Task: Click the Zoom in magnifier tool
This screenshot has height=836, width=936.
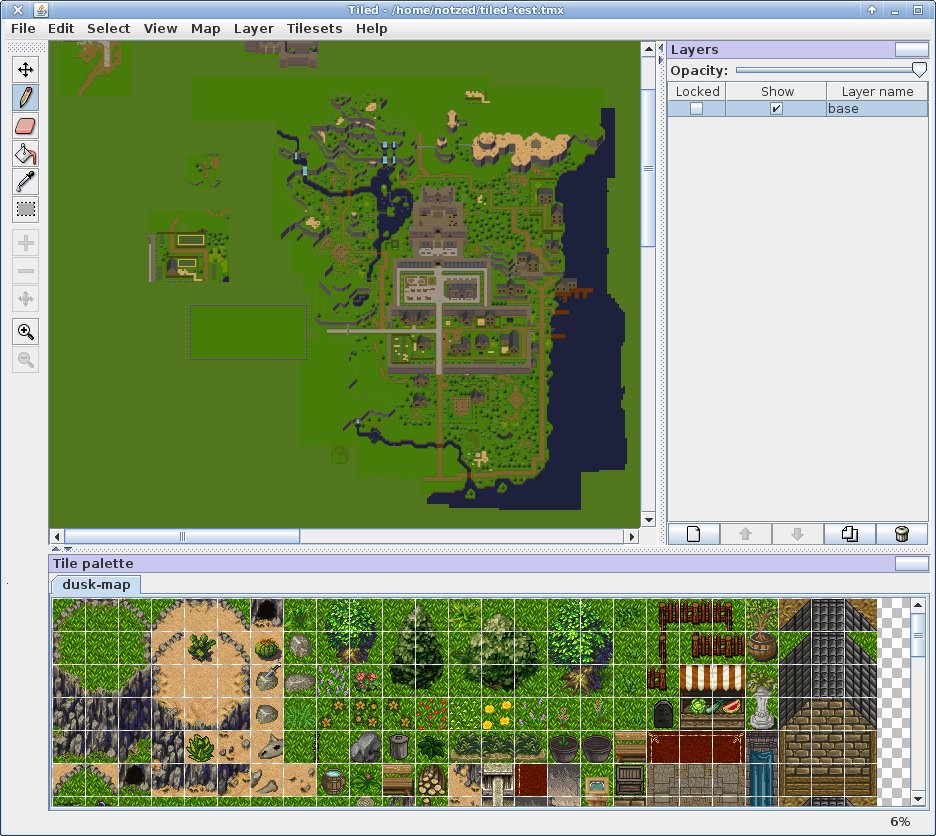Action: [26, 331]
